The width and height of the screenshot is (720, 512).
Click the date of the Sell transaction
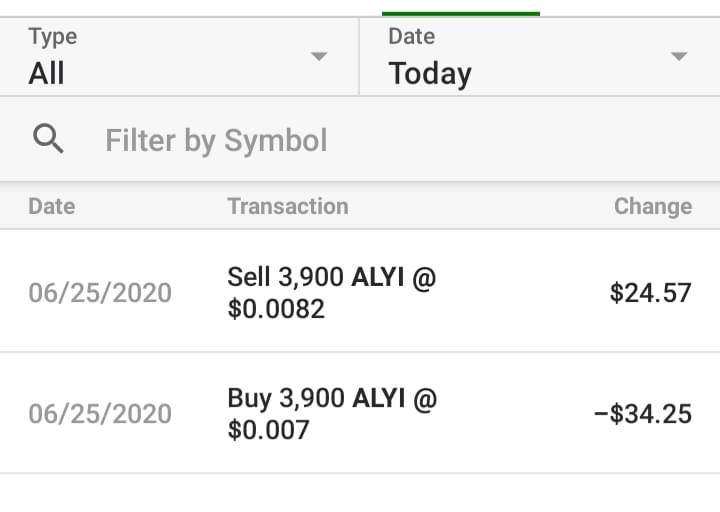pyautogui.click(x=100, y=293)
